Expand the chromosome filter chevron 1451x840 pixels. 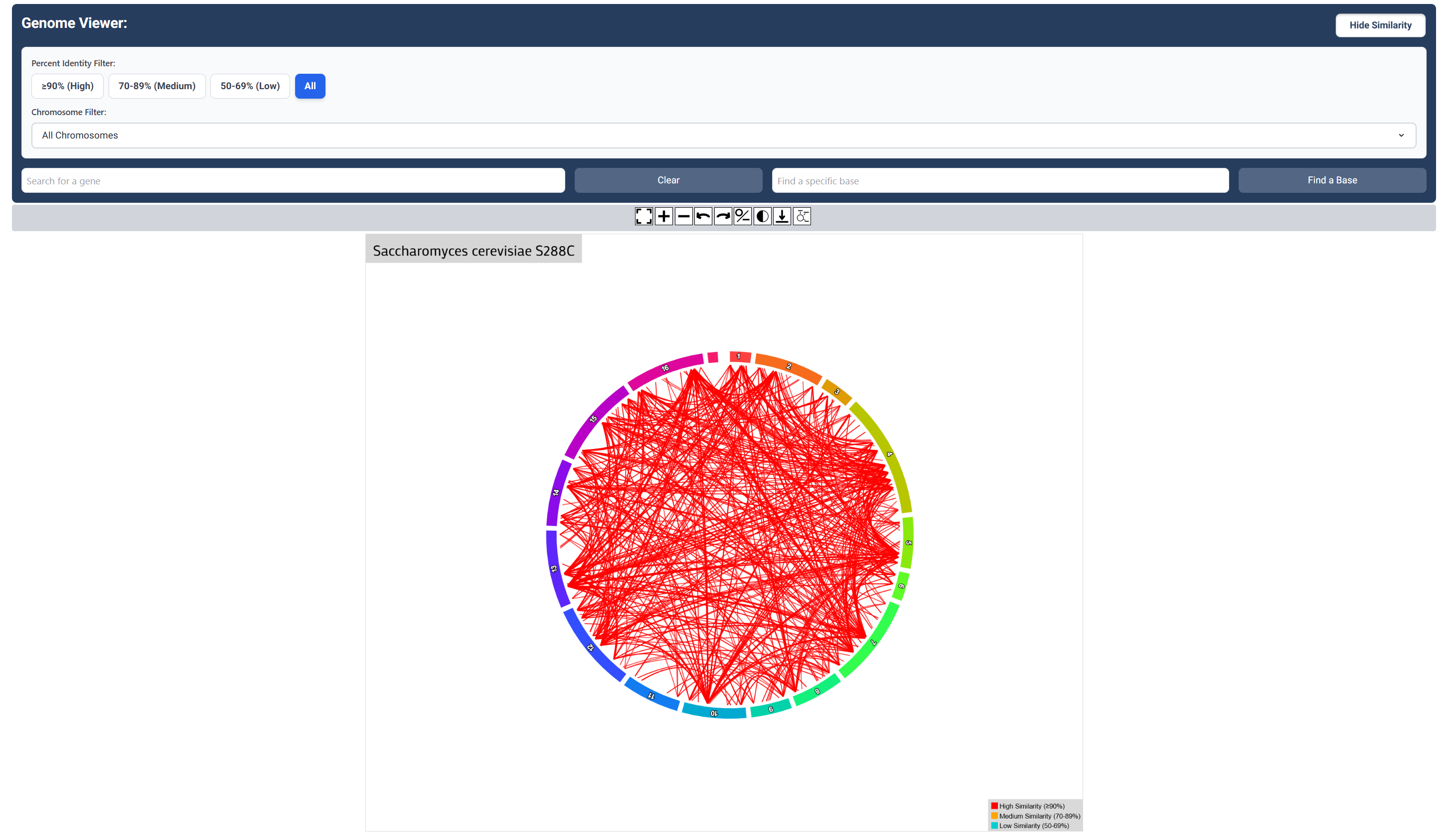1402,135
